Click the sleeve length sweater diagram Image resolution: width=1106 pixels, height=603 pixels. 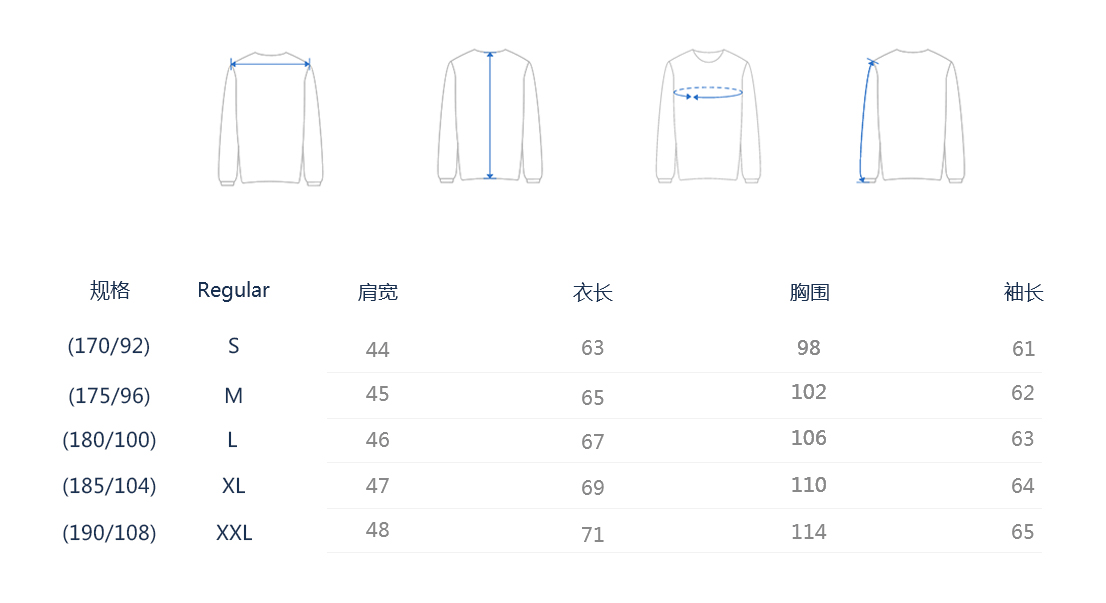pyautogui.click(x=910, y=117)
